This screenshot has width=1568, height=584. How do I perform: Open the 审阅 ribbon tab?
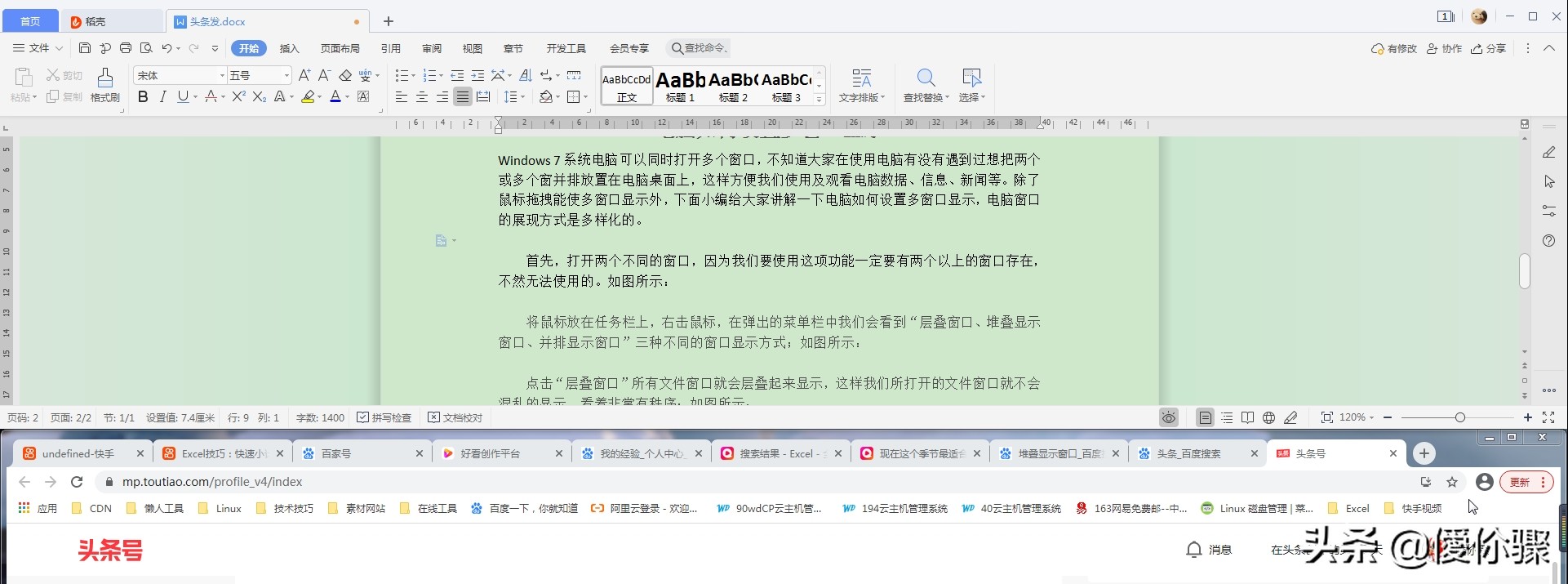coord(432,48)
